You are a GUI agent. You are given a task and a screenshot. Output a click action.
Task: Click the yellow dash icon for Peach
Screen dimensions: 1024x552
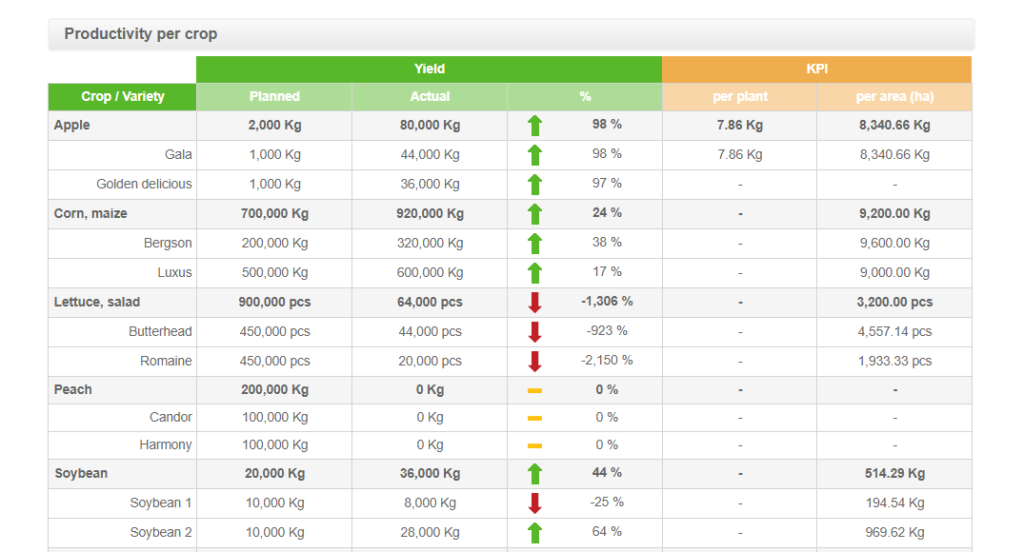click(535, 390)
